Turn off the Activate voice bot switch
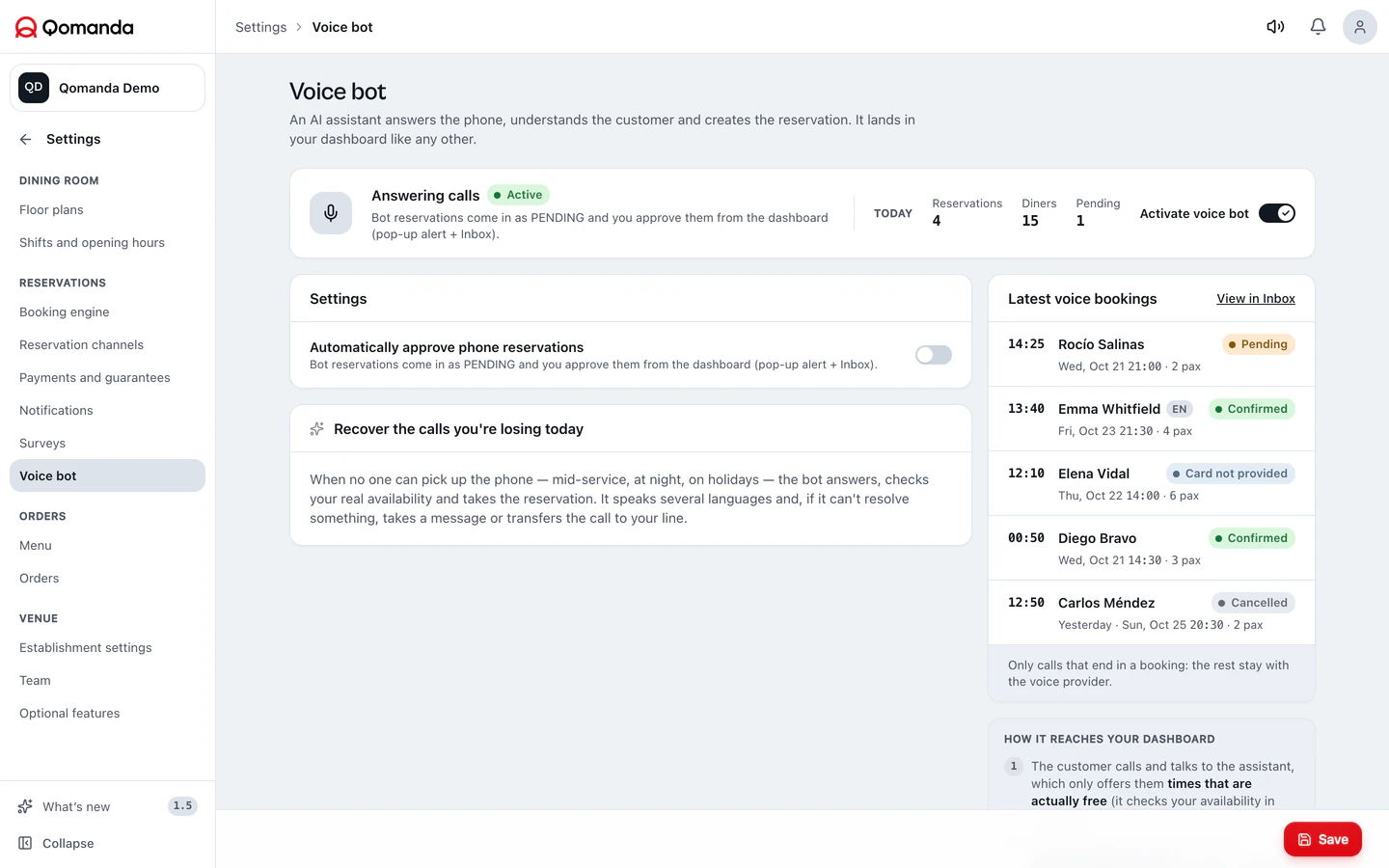1389x868 pixels. (x=1277, y=213)
